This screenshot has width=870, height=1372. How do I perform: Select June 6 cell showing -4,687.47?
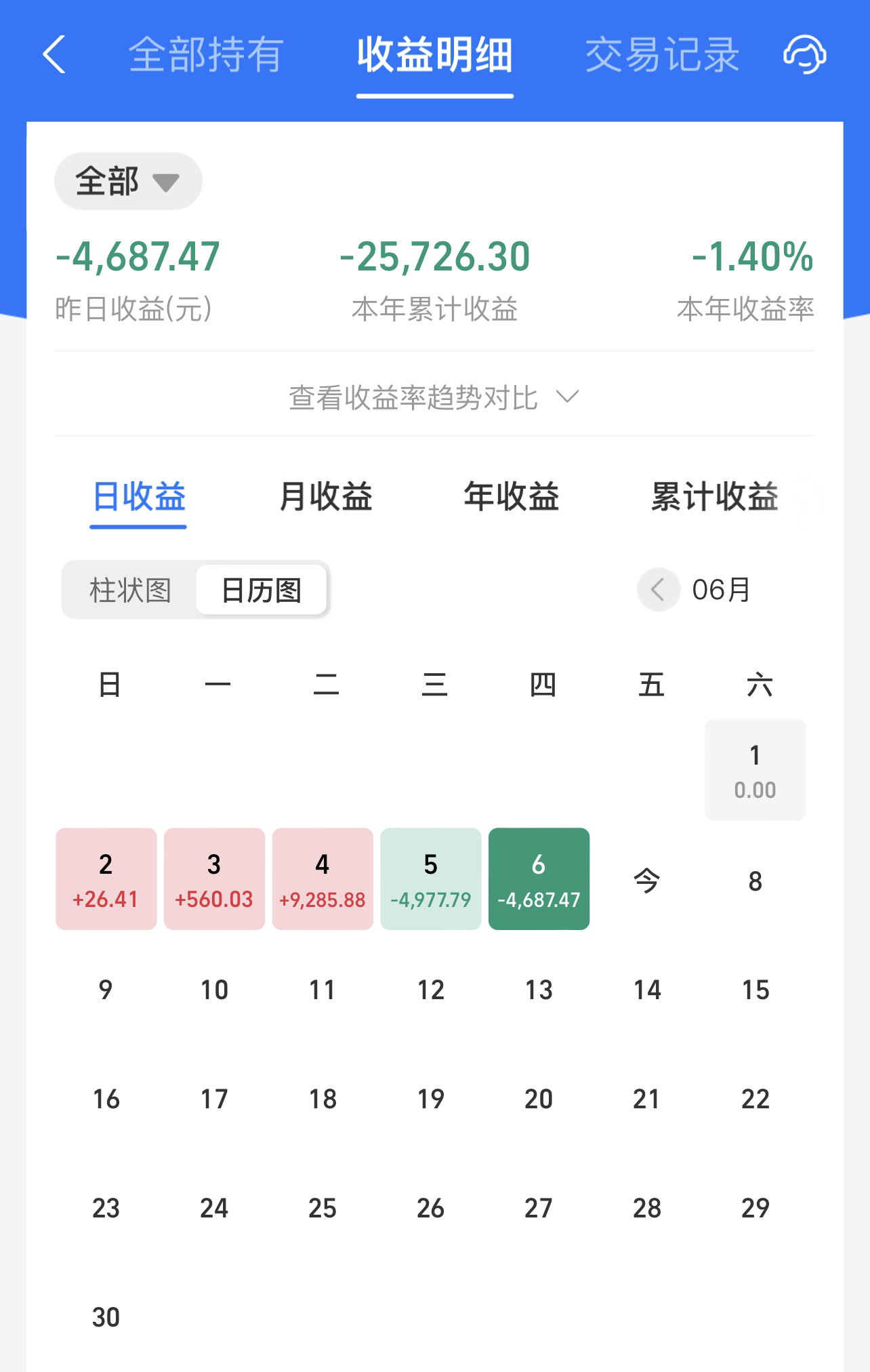(539, 879)
